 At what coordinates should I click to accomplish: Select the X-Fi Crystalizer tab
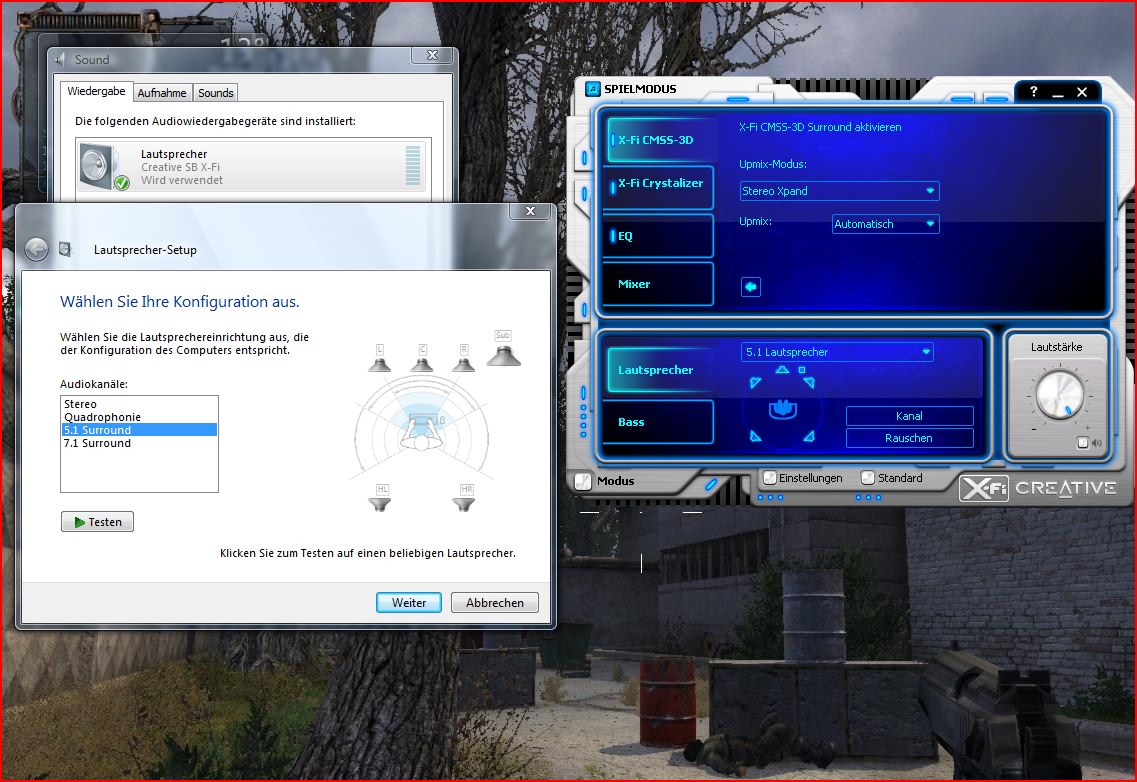[658, 187]
